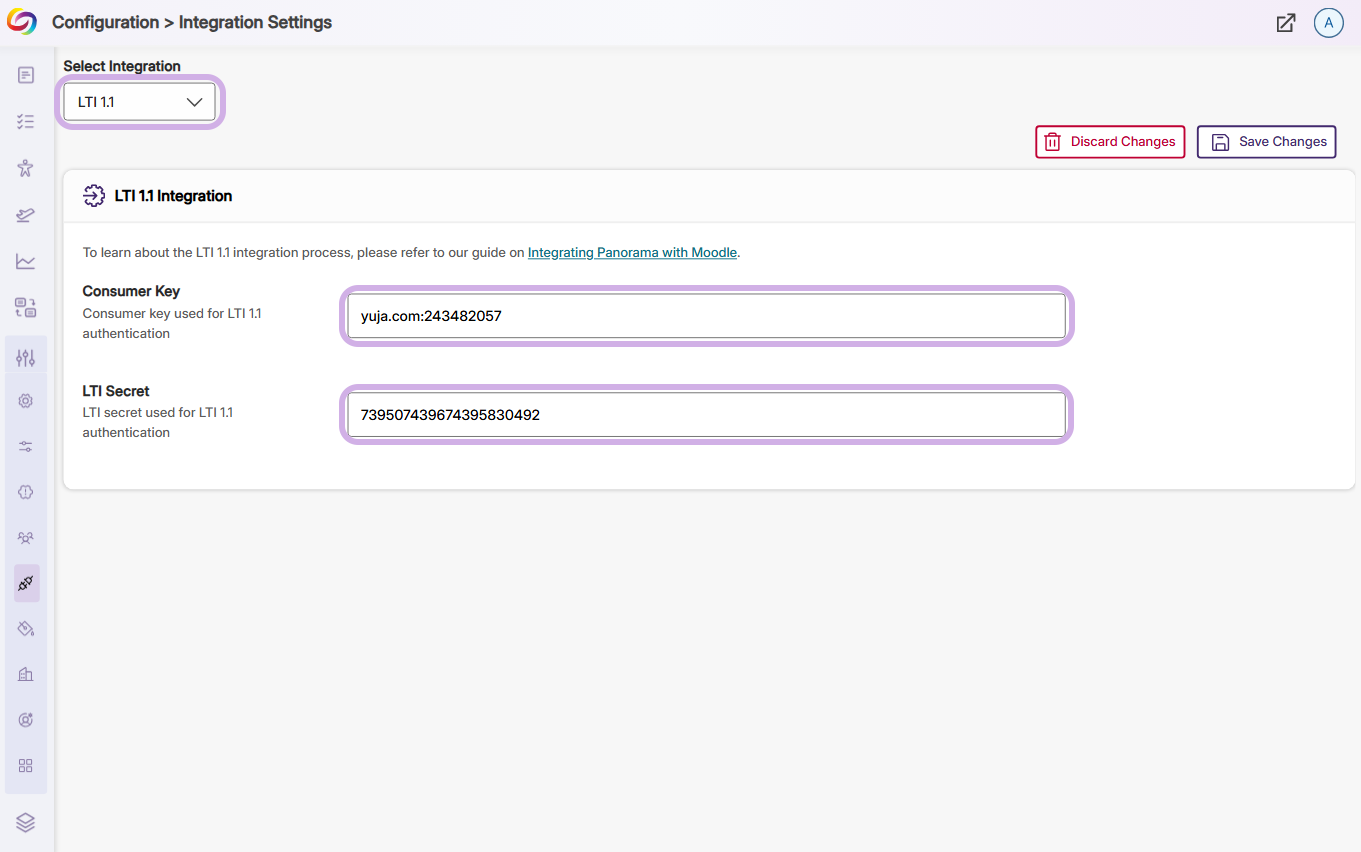Open the line chart analytics icon
Screen dimensions: 1361x852
click(x=26, y=261)
